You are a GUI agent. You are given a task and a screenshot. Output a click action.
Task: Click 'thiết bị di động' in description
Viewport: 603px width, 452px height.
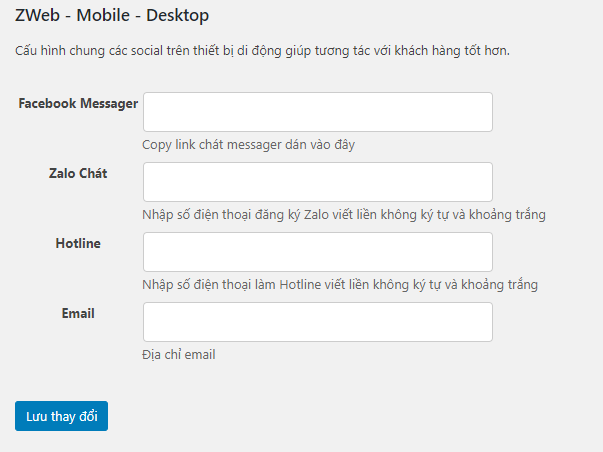click(237, 51)
